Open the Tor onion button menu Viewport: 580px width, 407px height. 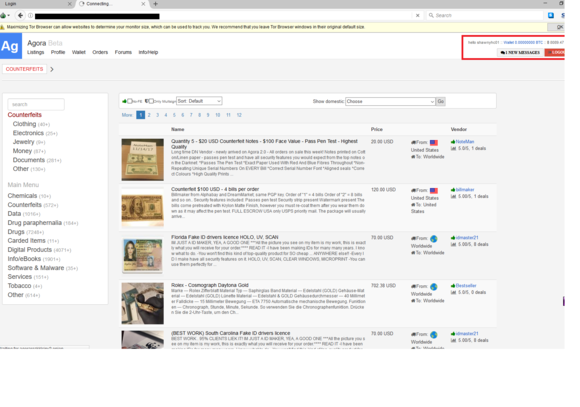(x=4, y=16)
